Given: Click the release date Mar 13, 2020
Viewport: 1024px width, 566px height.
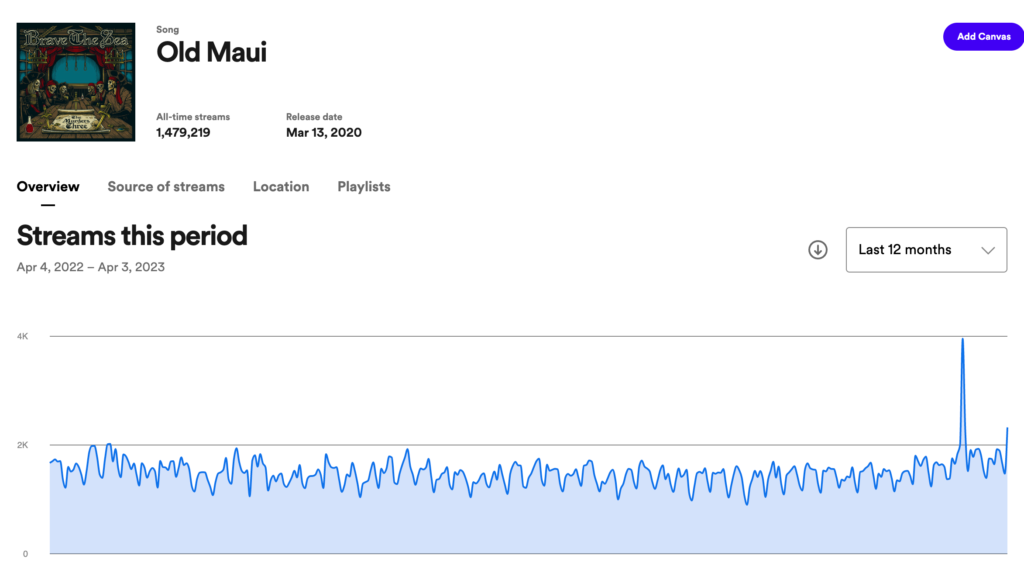Looking at the screenshot, I should [x=324, y=132].
